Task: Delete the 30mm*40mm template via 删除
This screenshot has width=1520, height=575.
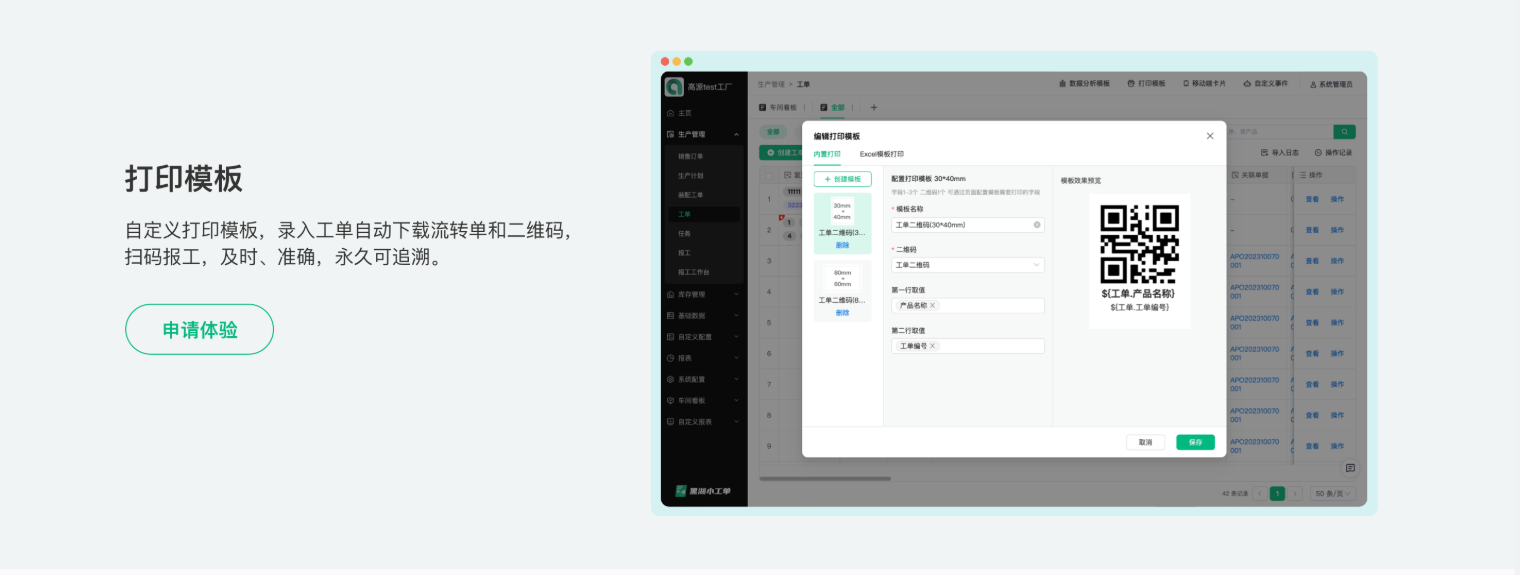Action: tap(843, 245)
